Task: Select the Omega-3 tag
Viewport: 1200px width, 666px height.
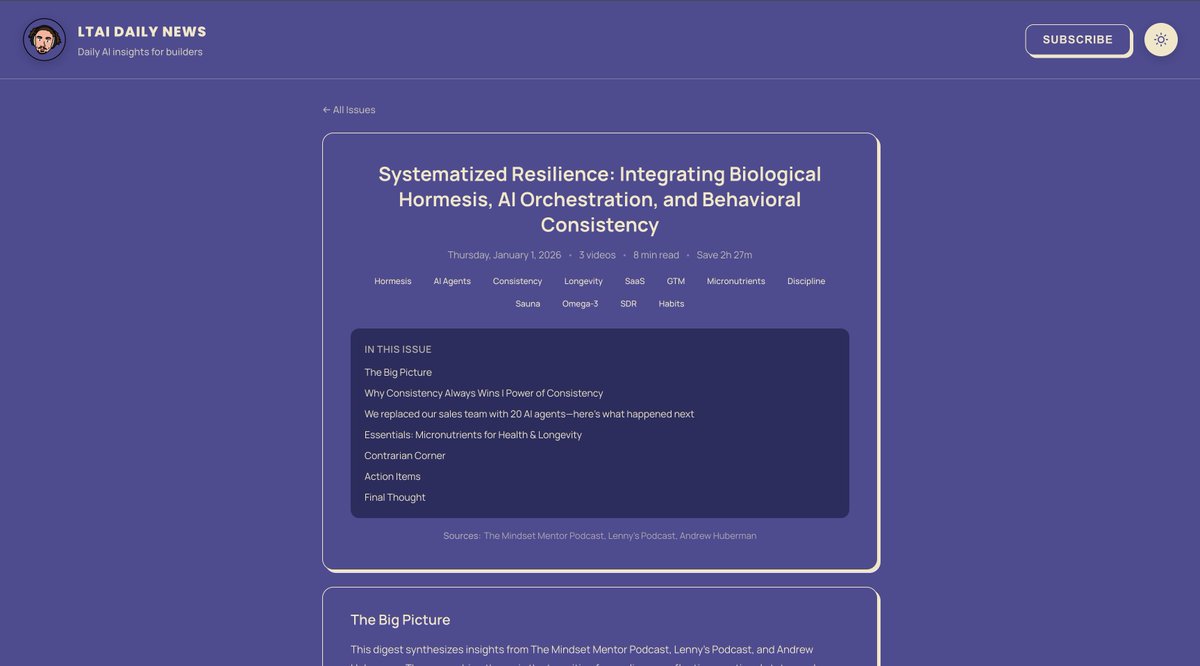Action: tap(580, 303)
